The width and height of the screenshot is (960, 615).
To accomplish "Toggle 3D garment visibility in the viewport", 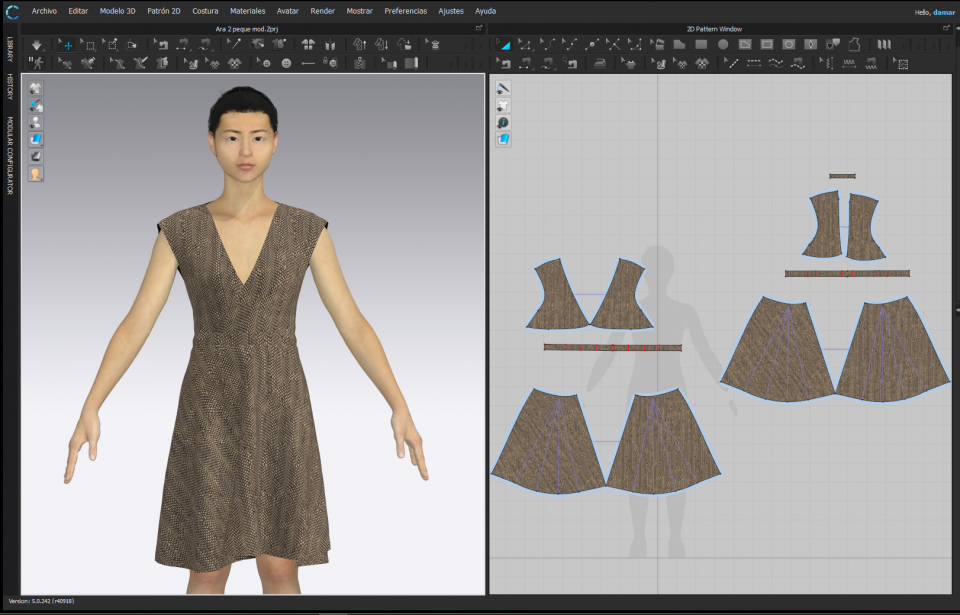I will (x=34, y=88).
